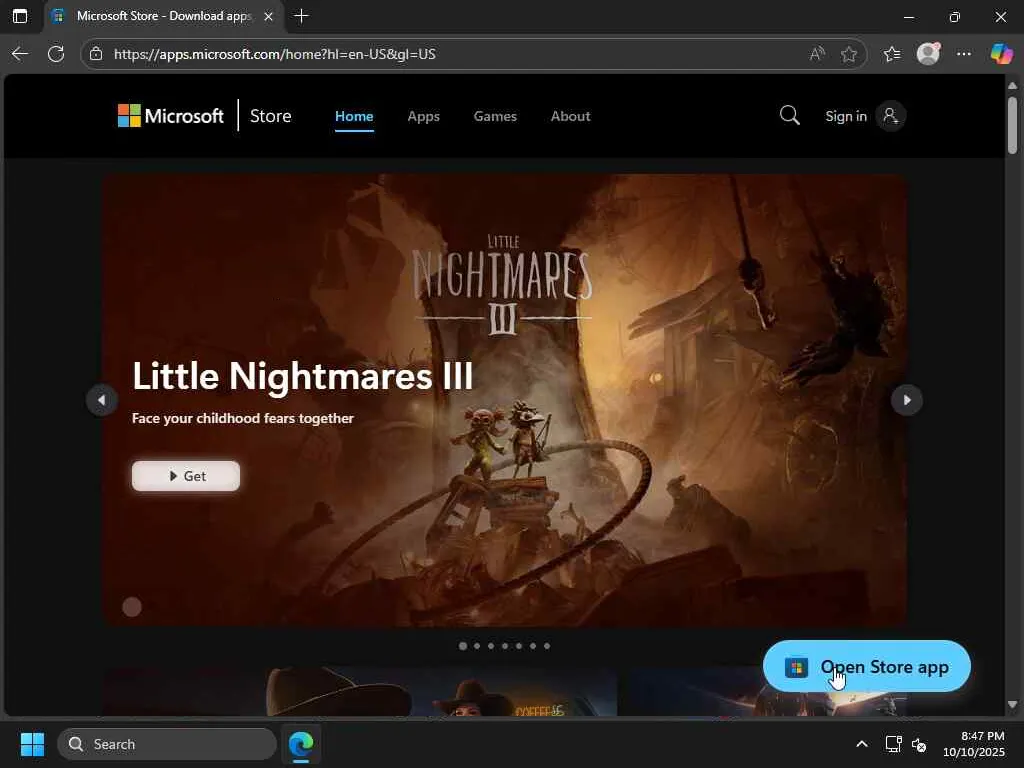Select the second carousel page dot
This screenshot has height=768, width=1024.
click(x=477, y=646)
